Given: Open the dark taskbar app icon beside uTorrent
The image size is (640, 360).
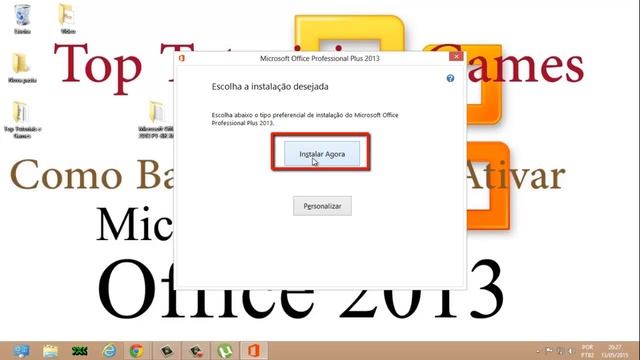Looking at the screenshot, I should click(196, 351).
